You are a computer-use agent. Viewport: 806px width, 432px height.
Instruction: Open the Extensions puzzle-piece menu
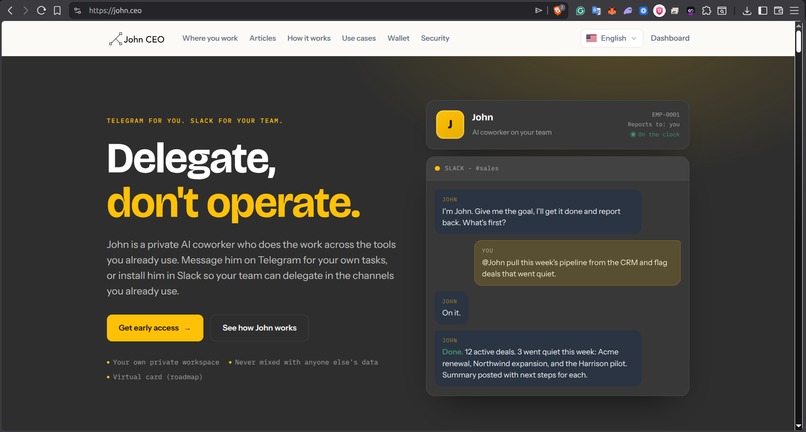707,10
